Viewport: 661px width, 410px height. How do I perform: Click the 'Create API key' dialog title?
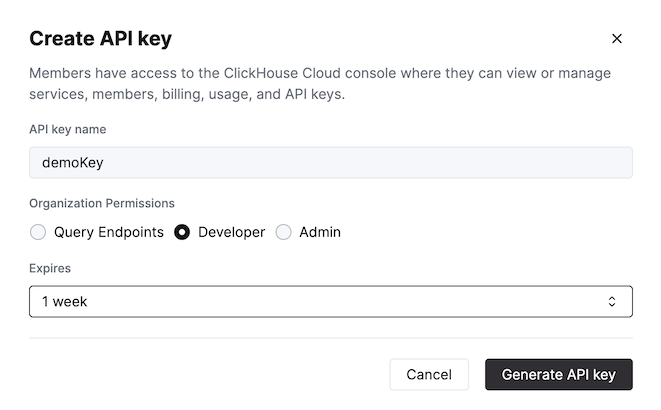[x=100, y=39]
